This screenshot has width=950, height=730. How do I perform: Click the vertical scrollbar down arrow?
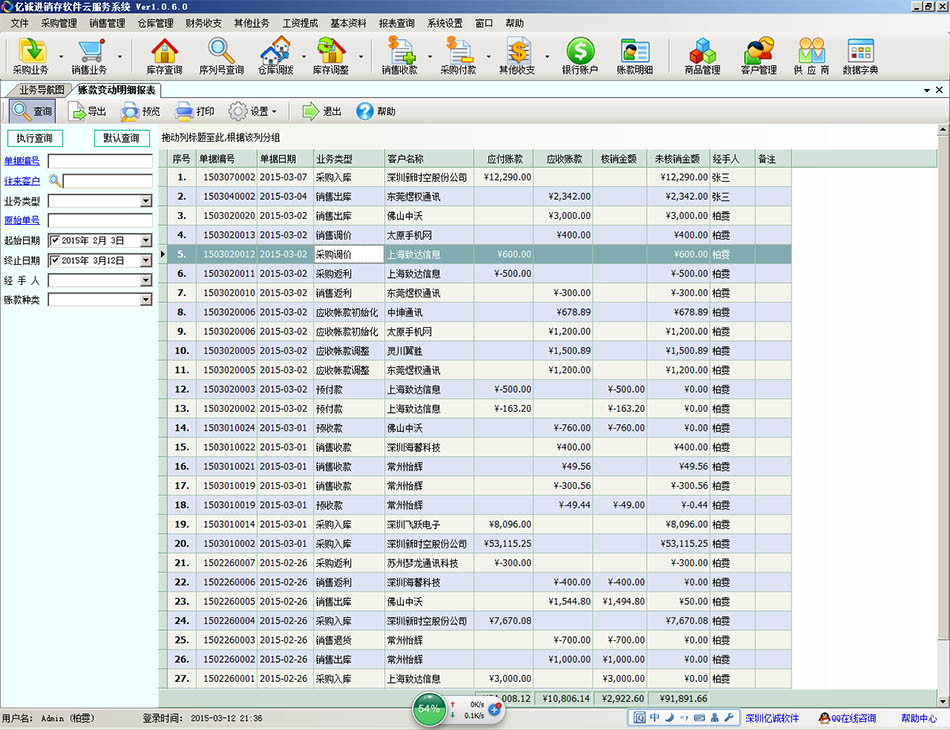[x=943, y=701]
